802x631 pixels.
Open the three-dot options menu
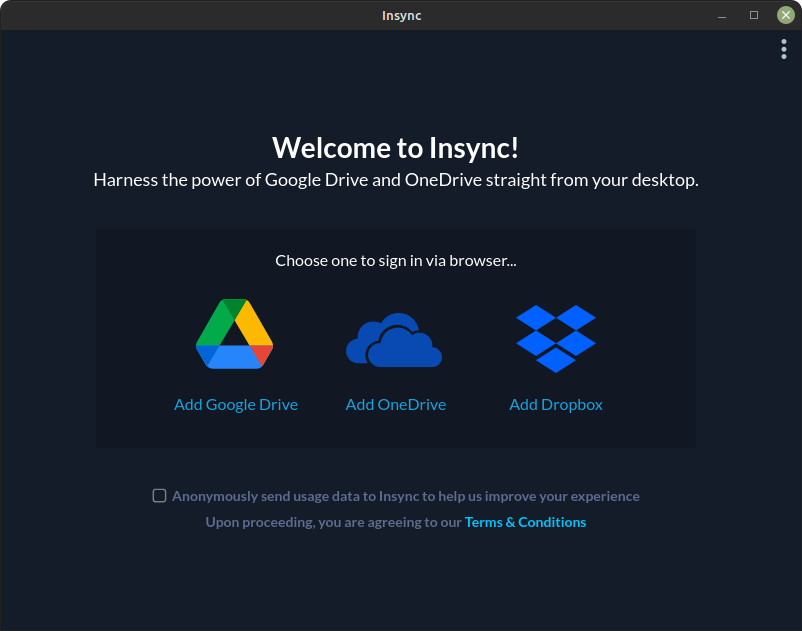[784, 49]
